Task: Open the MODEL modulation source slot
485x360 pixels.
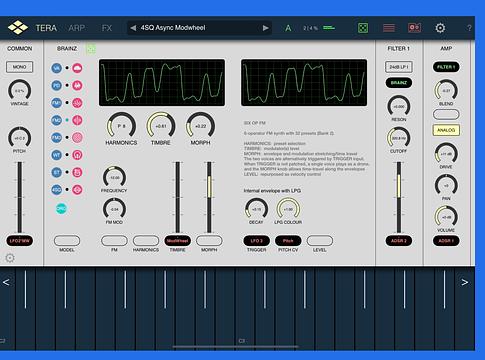Action: [67, 241]
